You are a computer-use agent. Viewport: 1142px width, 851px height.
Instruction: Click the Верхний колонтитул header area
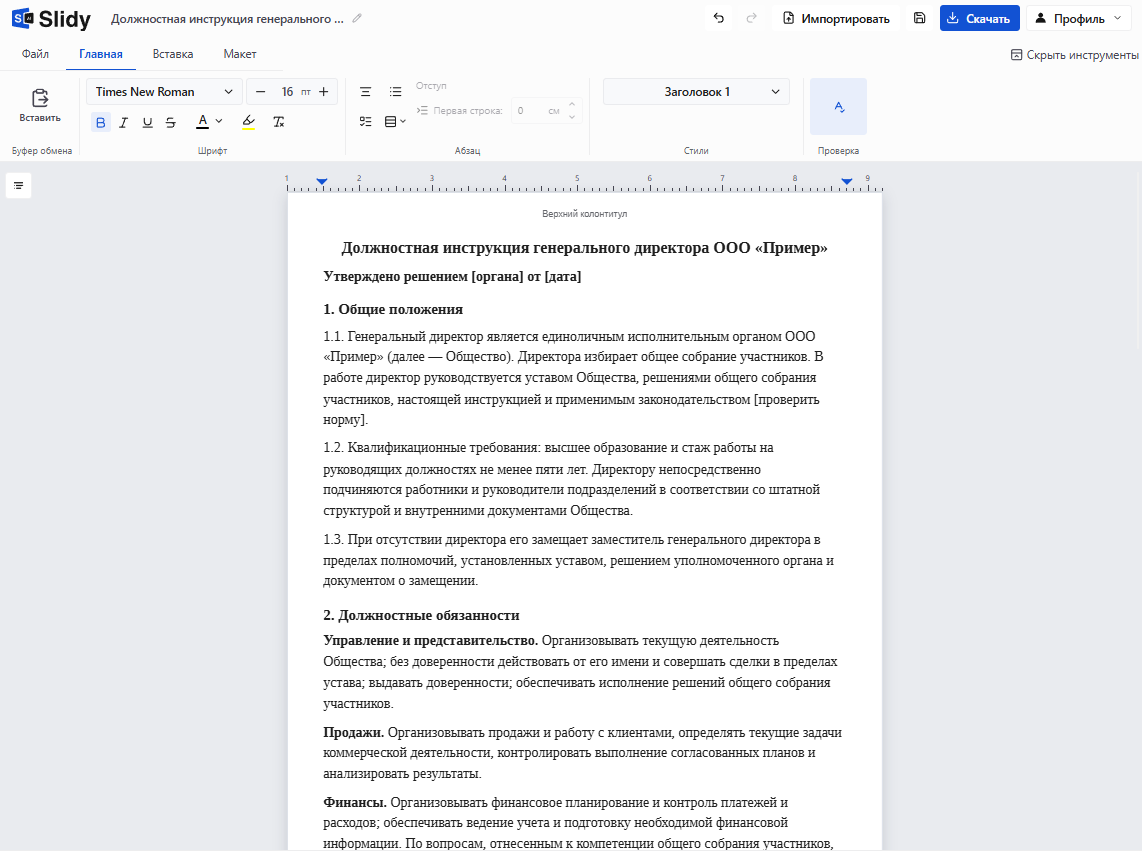click(x=584, y=214)
